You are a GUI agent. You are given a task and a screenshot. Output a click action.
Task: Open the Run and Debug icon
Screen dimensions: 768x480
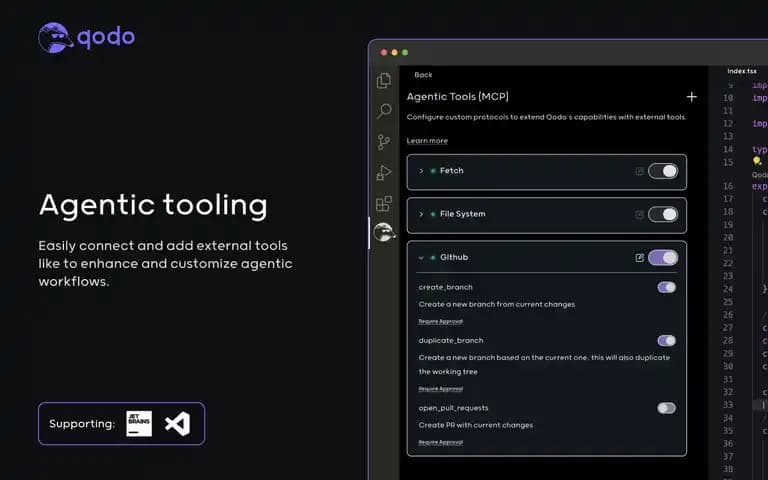pyautogui.click(x=384, y=172)
